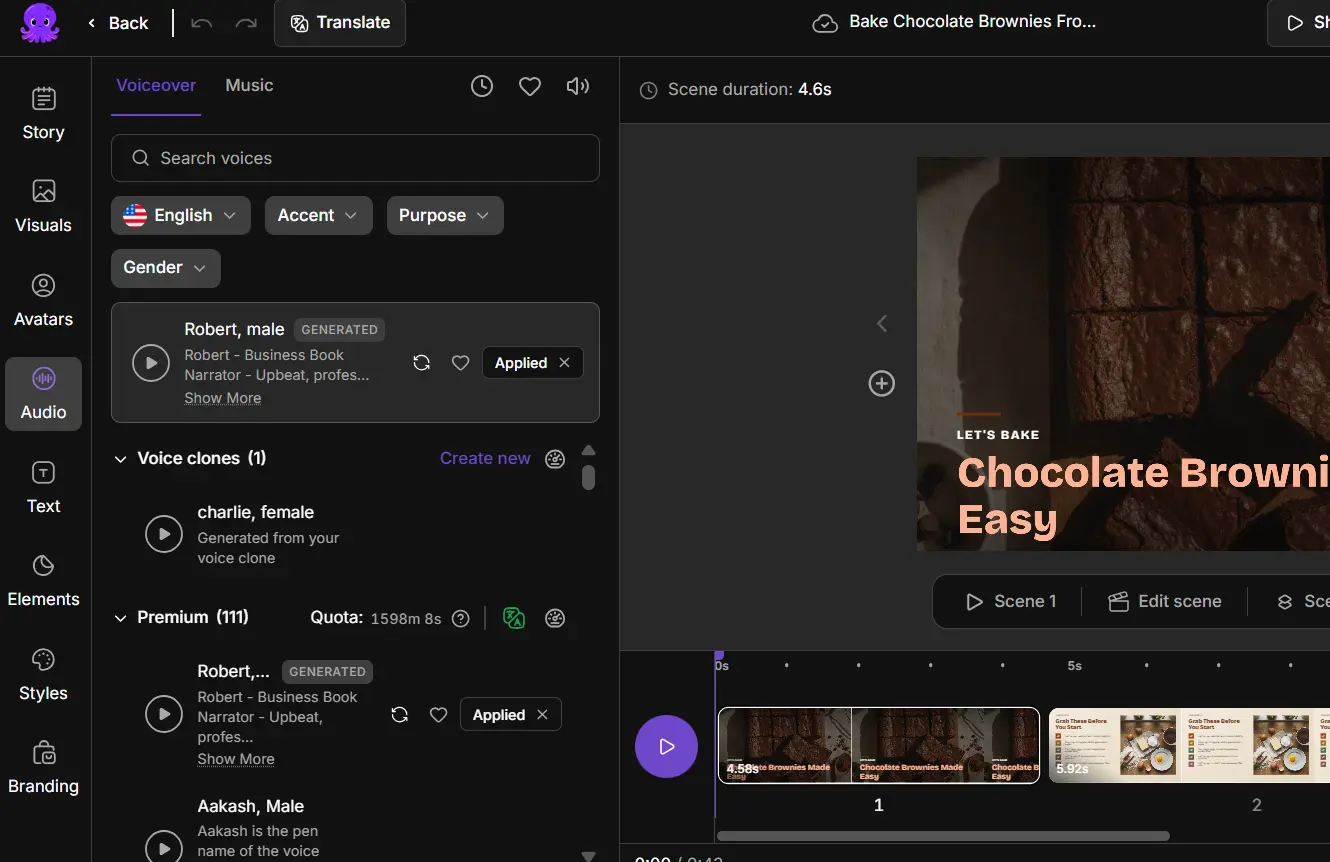Image resolution: width=1330 pixels, height=862 pixels.
Task: Click the voice list vertical scrollbar
Action: [588, 477]
